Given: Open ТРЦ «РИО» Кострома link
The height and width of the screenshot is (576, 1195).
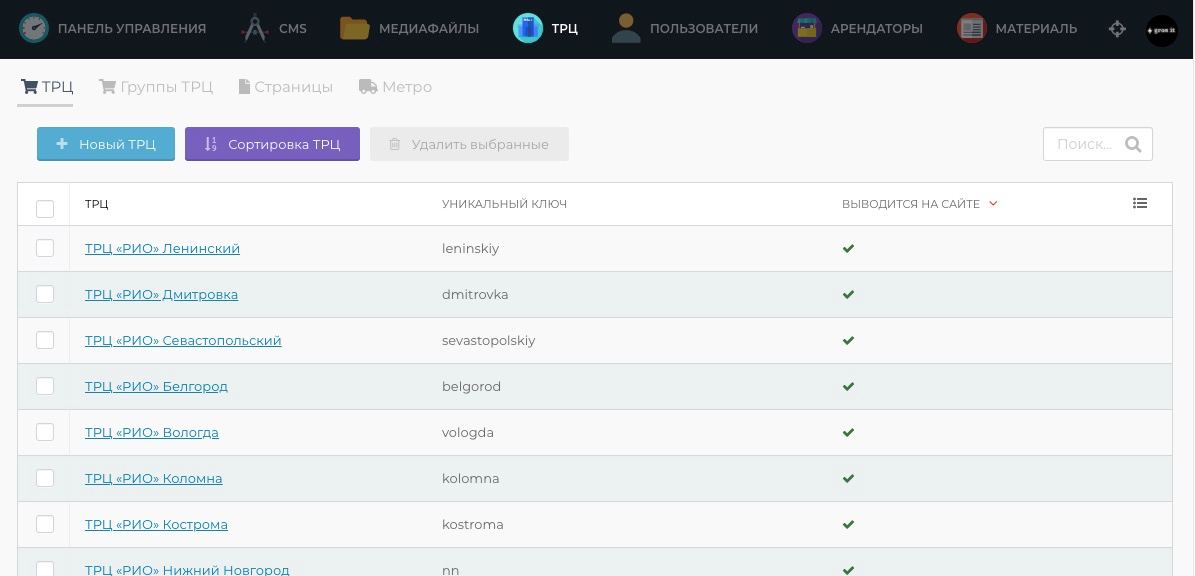Looking at the screenshot, I should tap(156, 524).
